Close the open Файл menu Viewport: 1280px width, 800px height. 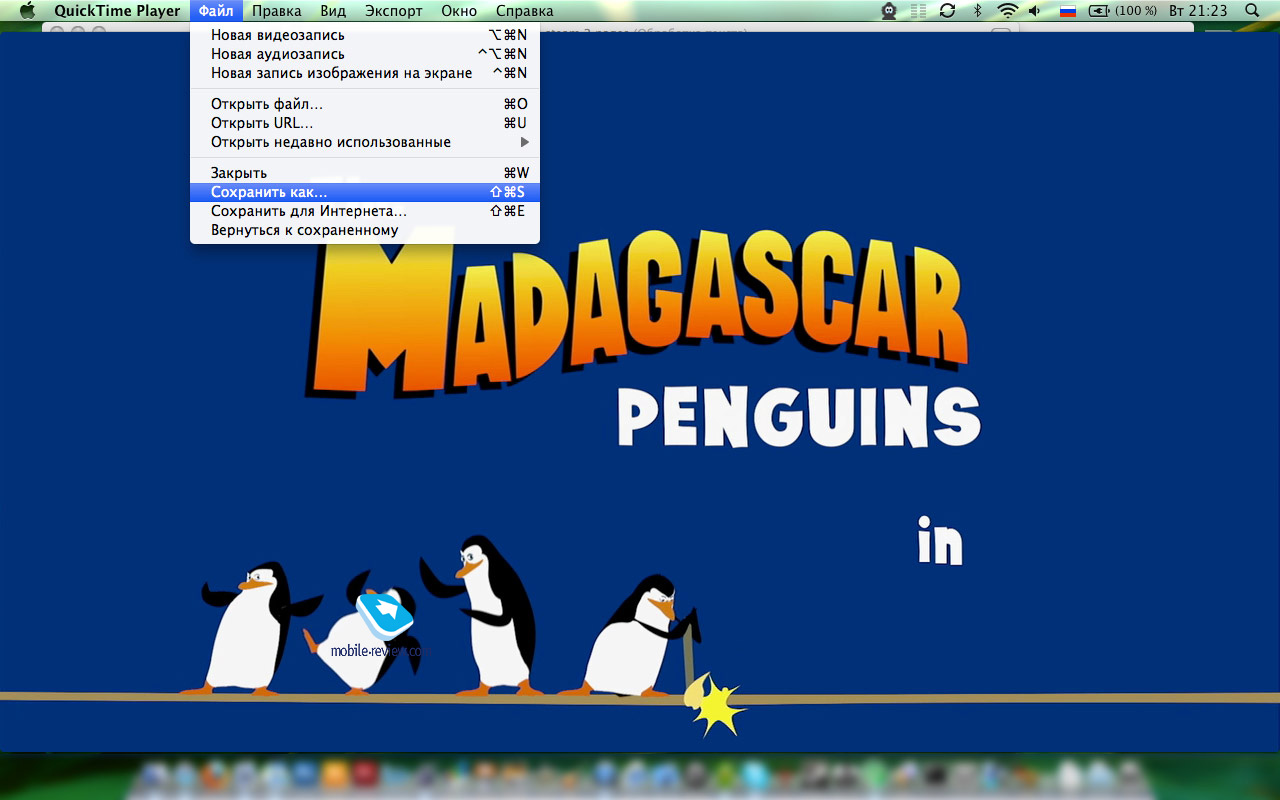216,11
